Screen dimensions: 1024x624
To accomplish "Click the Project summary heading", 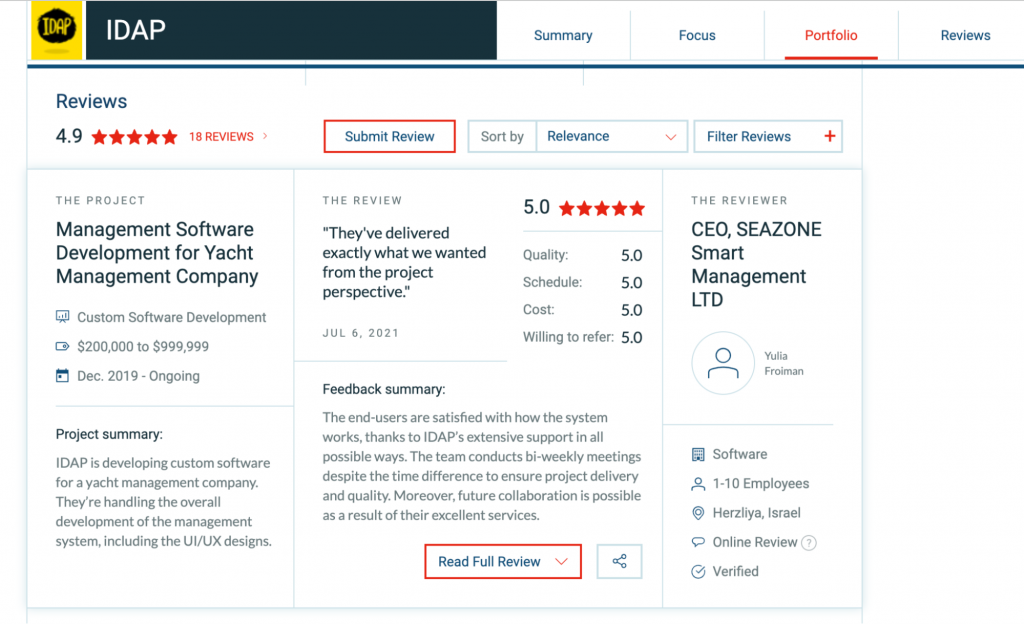I will (109, 435).
